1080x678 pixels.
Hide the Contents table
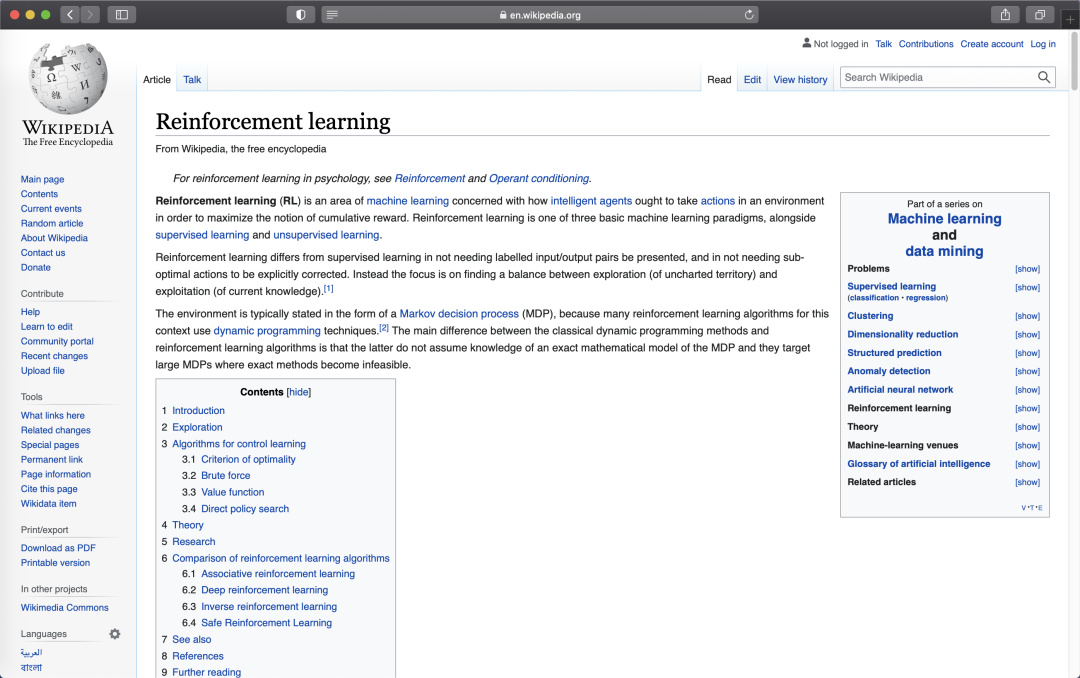pyautogui.click(x=299, y=392)
